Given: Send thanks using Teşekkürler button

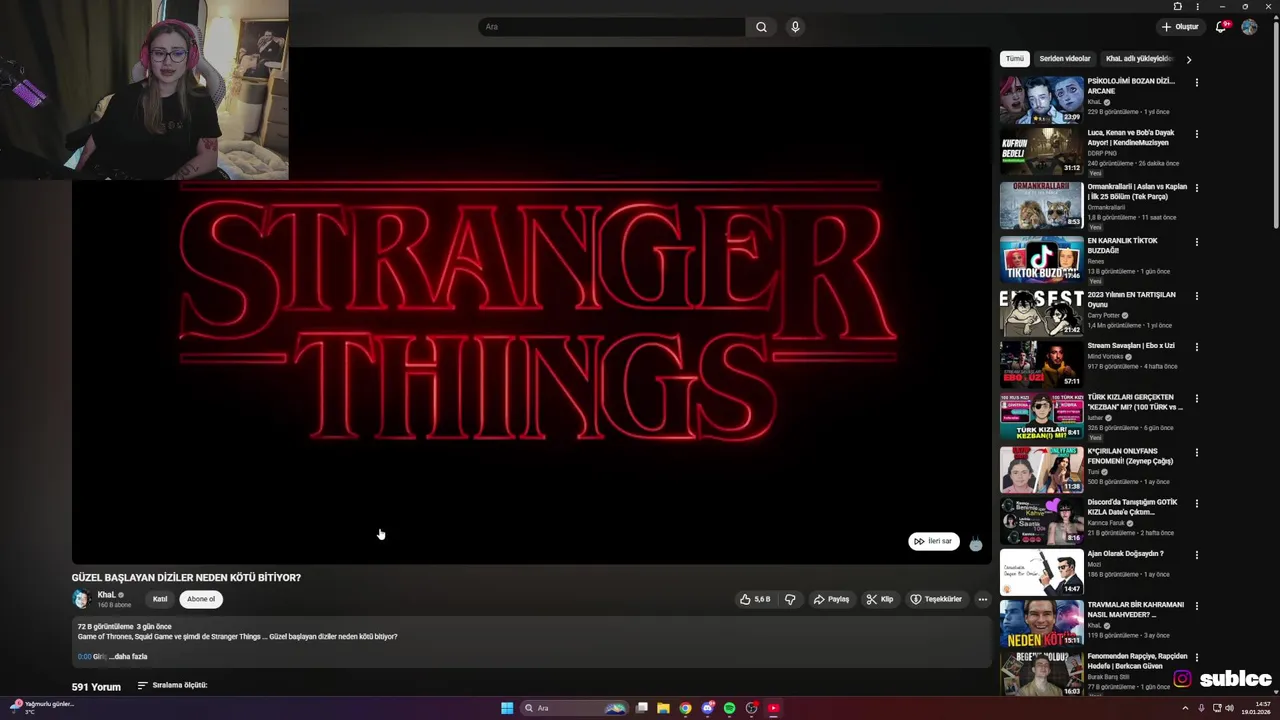Looking at the screenshot, I should tap(936, 599).
